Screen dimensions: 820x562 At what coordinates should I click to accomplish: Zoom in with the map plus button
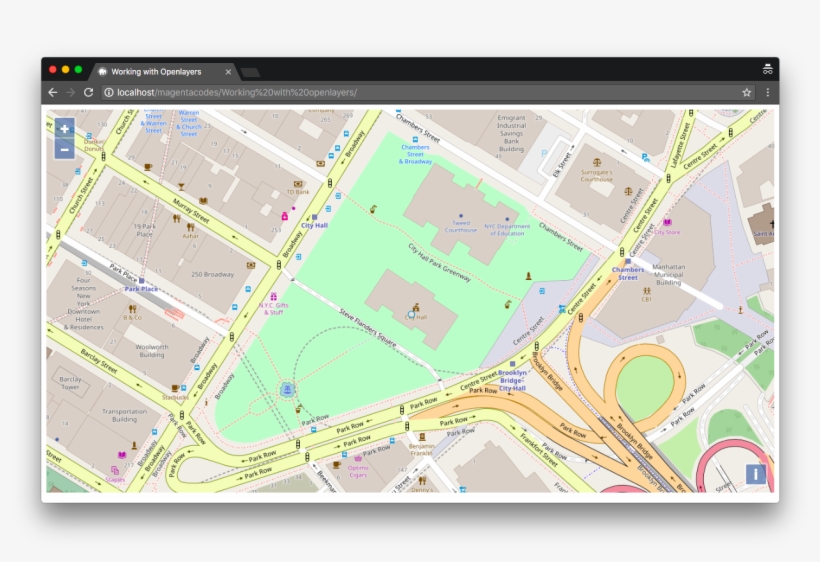64,128
